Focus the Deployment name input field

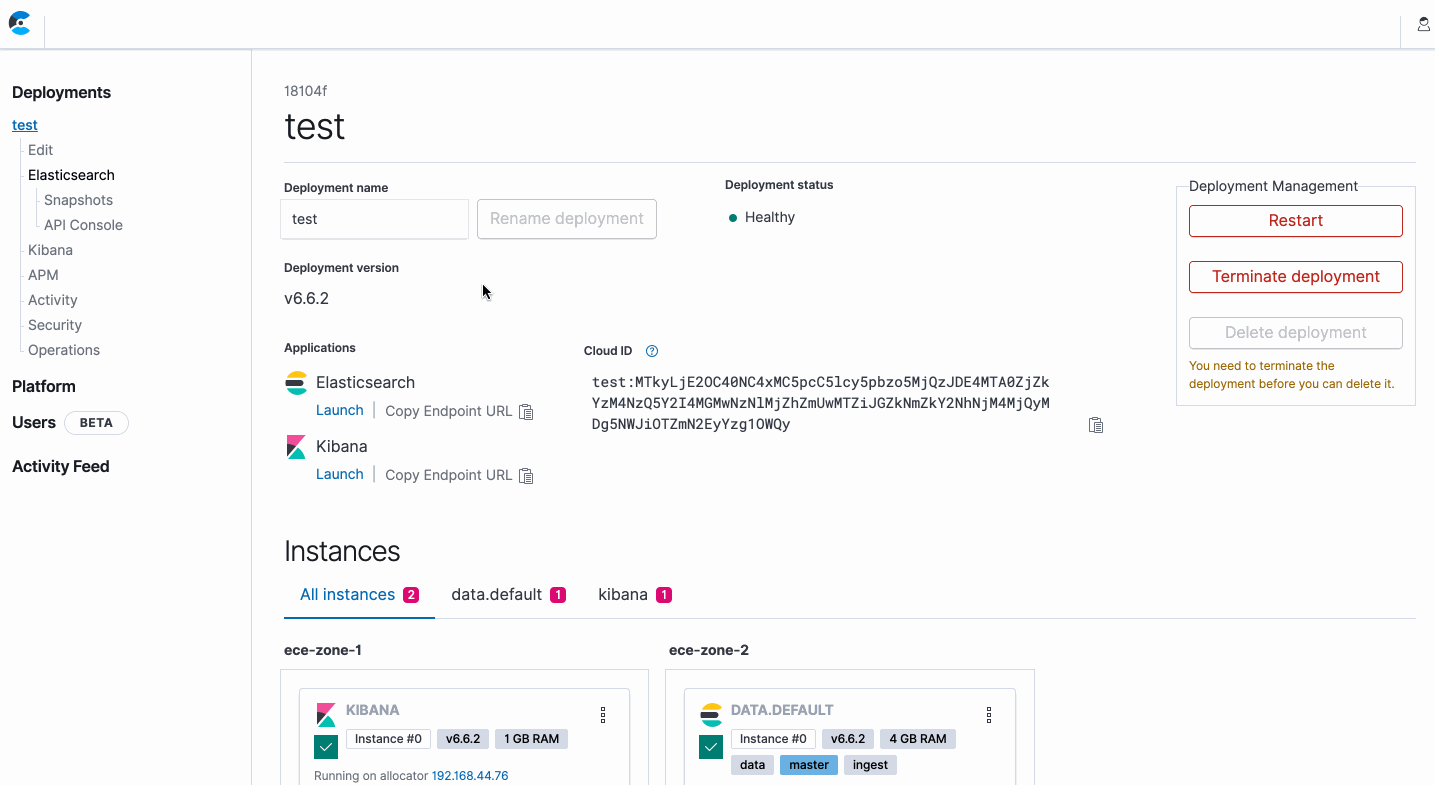pyautogui.click(x=374, y=219)
